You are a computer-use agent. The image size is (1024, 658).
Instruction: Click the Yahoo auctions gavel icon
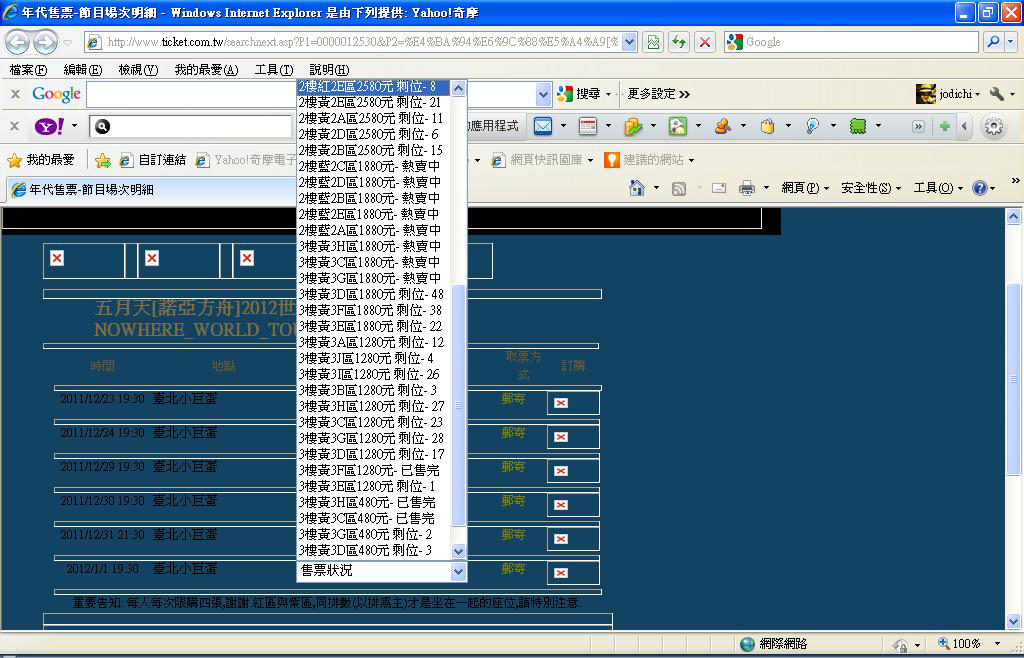722,126
